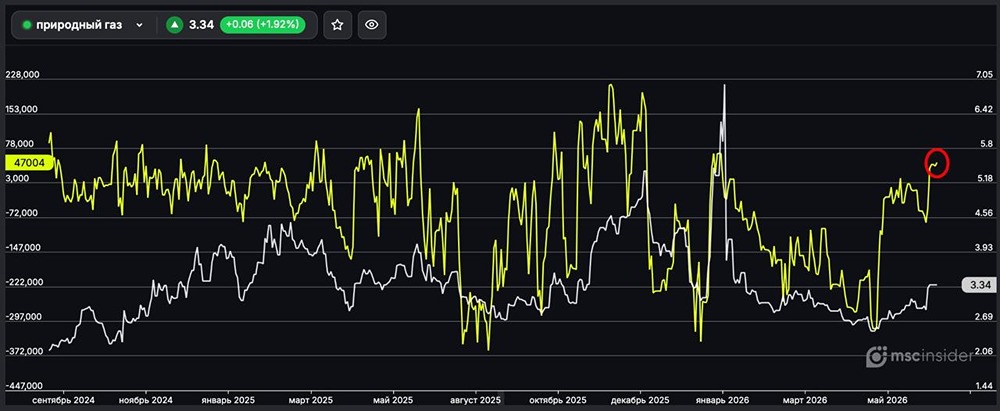The height and width of the screenshot is (411, 1000).
Task: Click the green status dot before природный газ
Action: [27, 26]
